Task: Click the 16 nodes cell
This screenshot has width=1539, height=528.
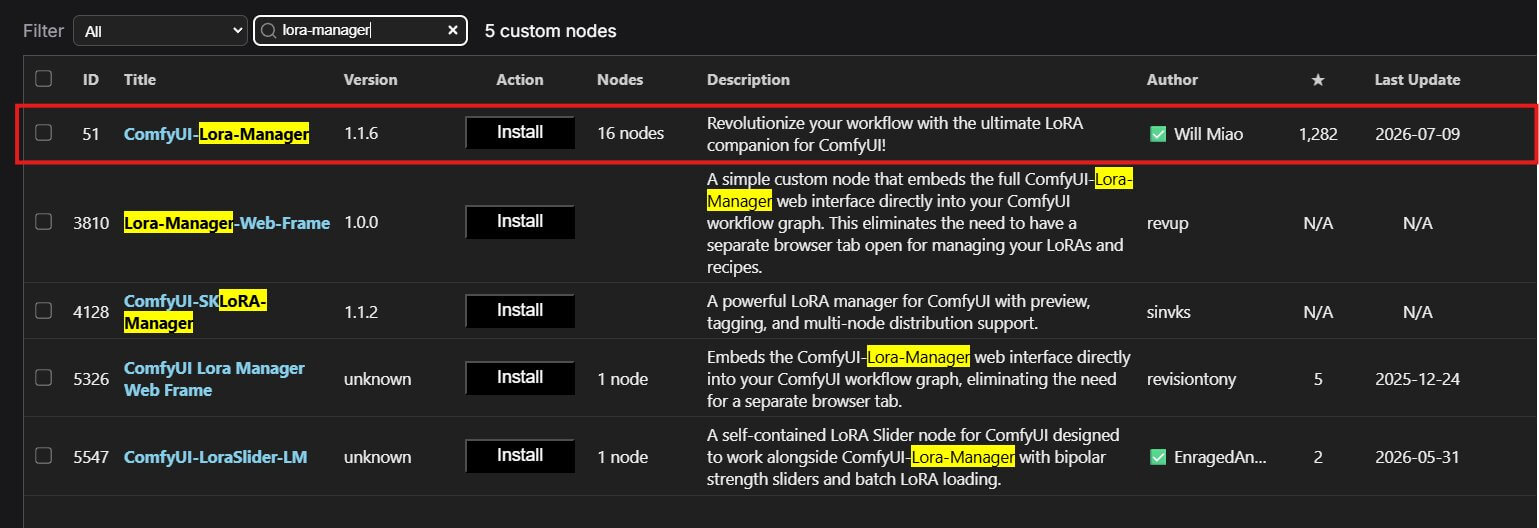Action: [x=630, y=133]
